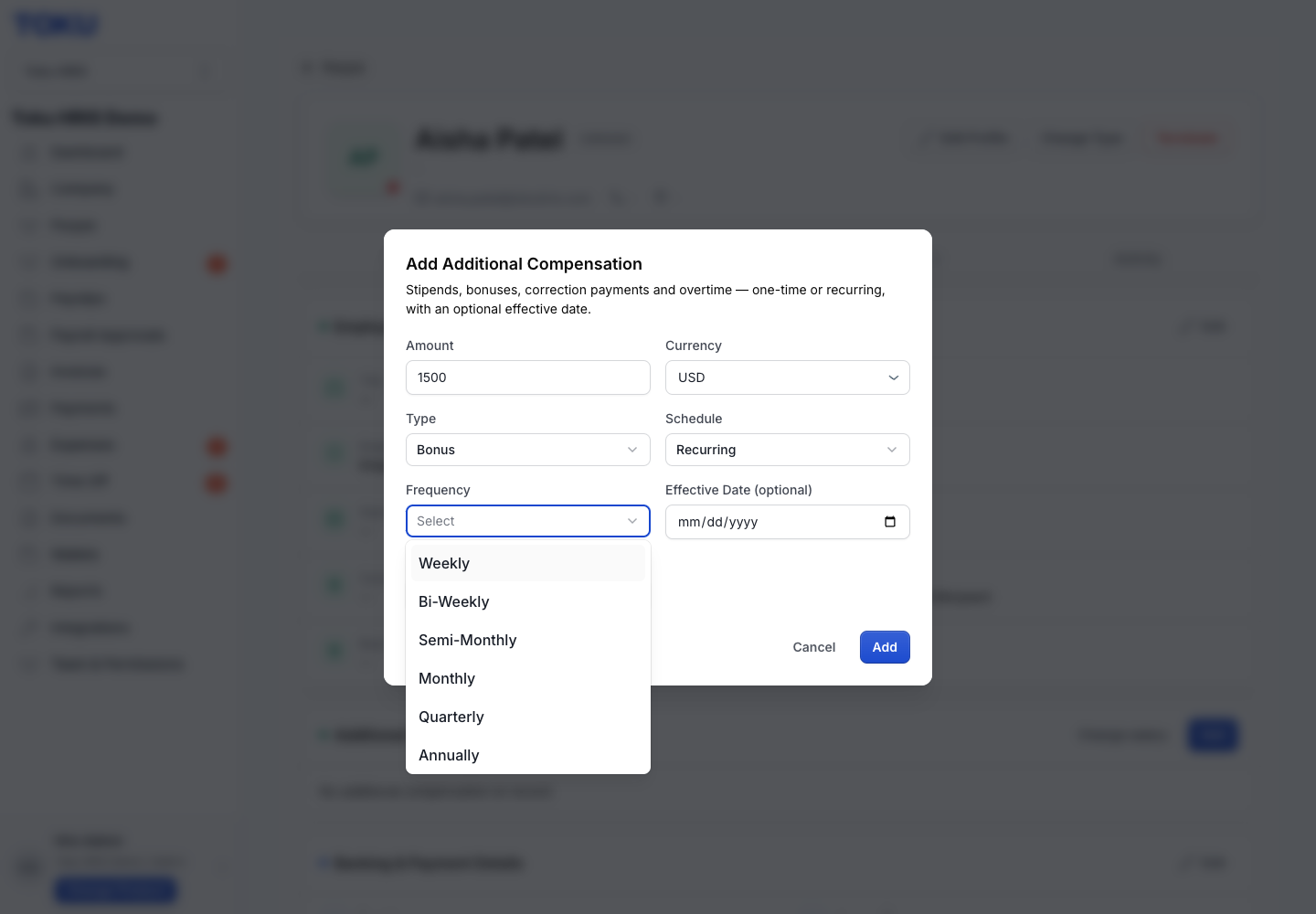Click the Effective Date field

pyautogui.click(x=788, y=522)
